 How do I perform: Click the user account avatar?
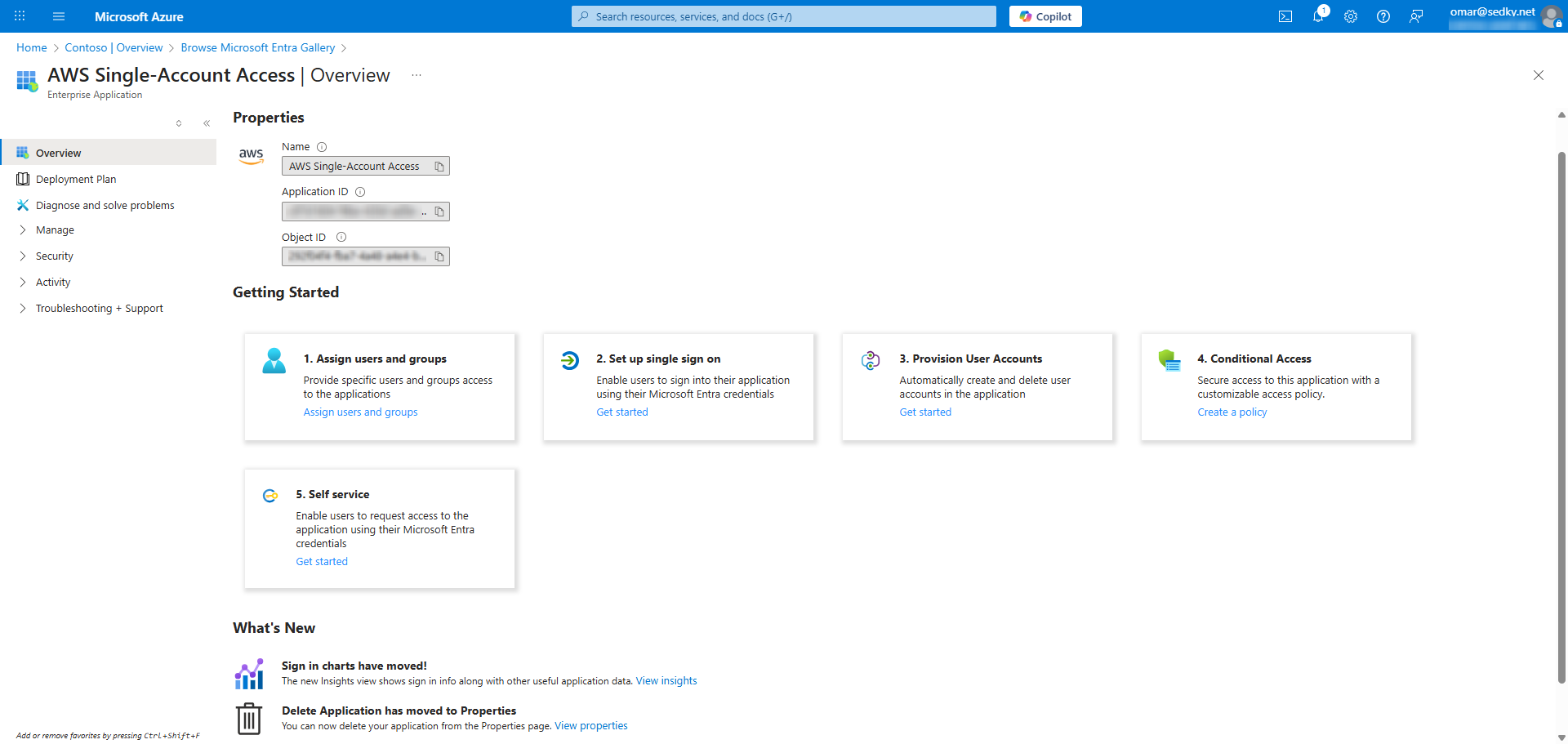pos(1552,16)
